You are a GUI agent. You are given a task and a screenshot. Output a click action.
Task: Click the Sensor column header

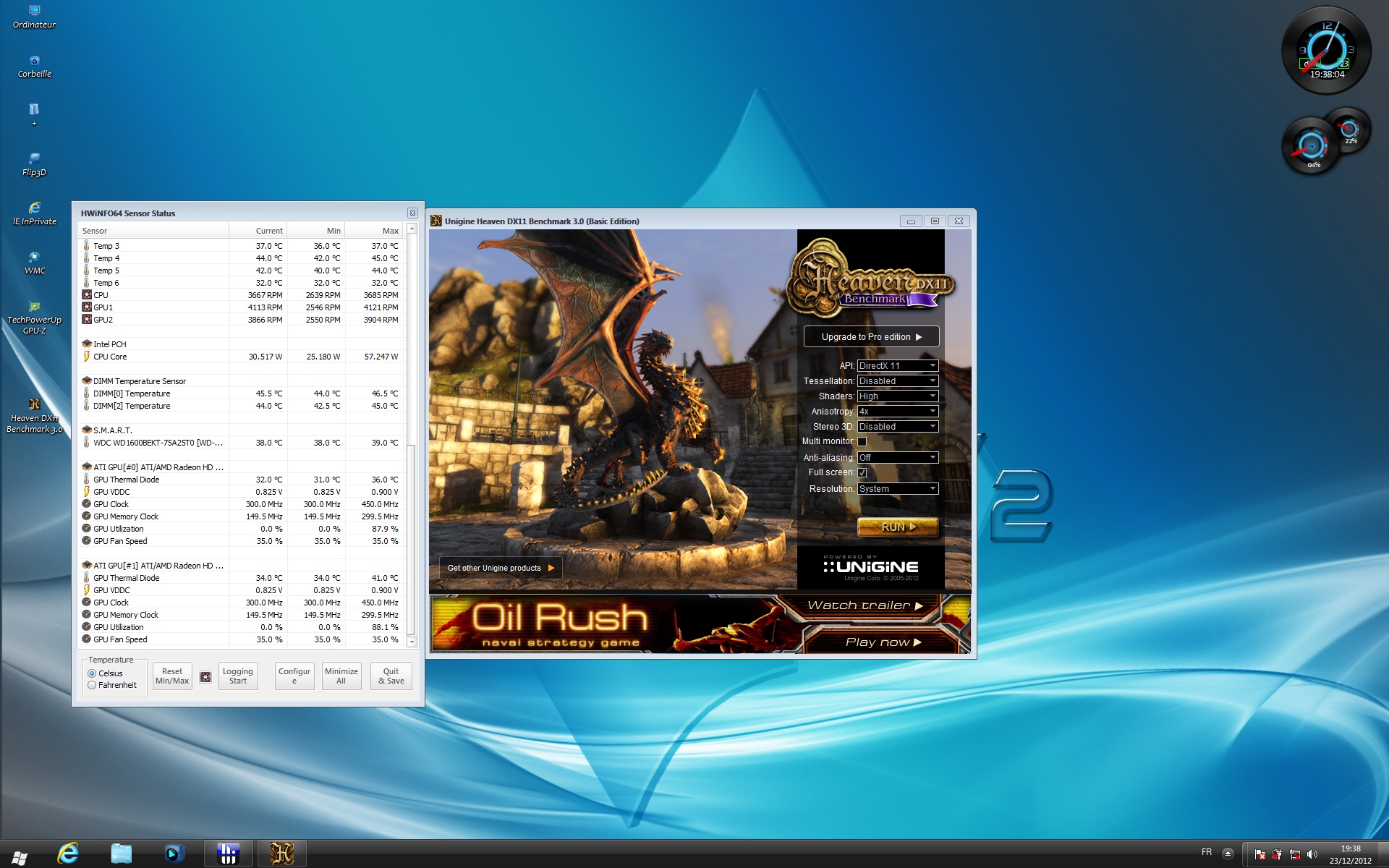tap(153, 231)
